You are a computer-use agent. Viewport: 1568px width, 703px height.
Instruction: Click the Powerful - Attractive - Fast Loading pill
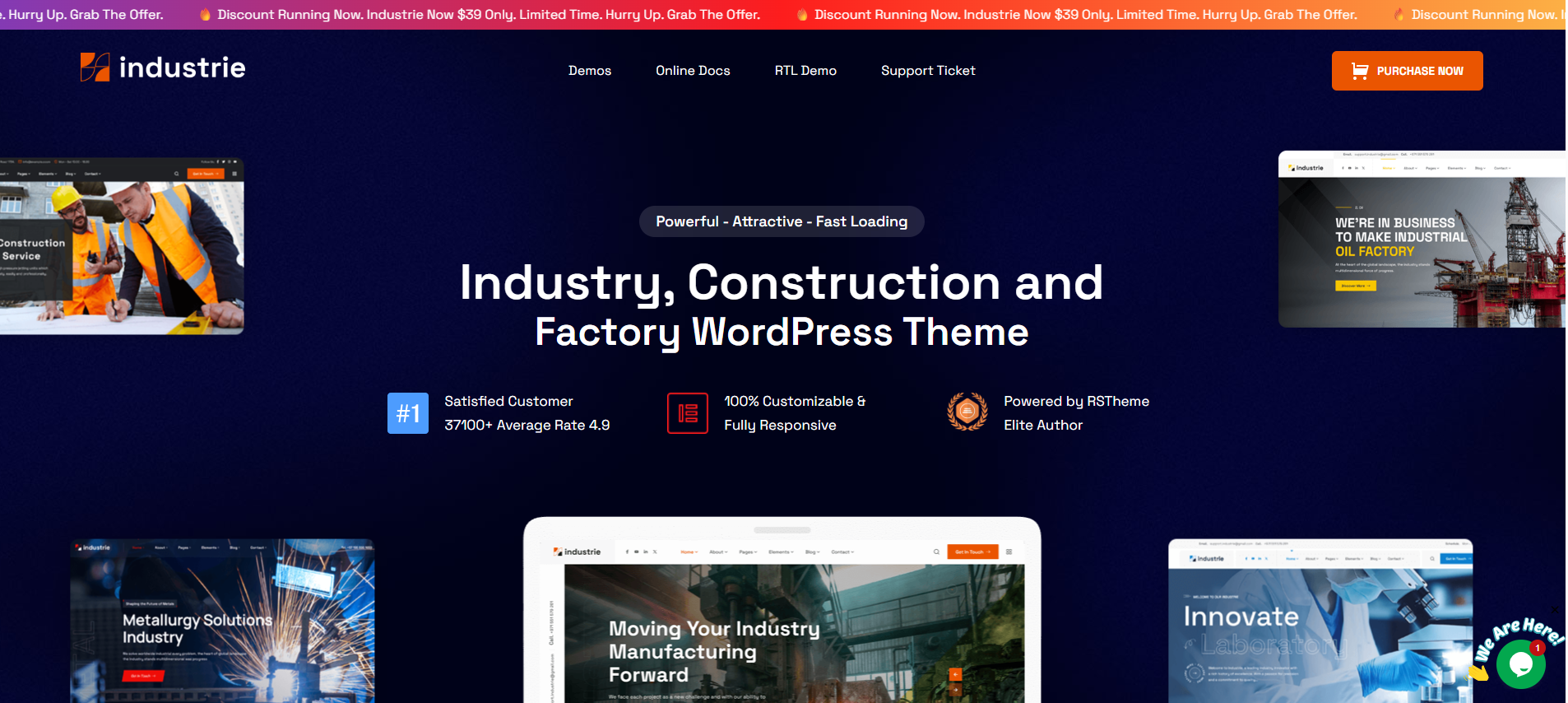[782, 221]
